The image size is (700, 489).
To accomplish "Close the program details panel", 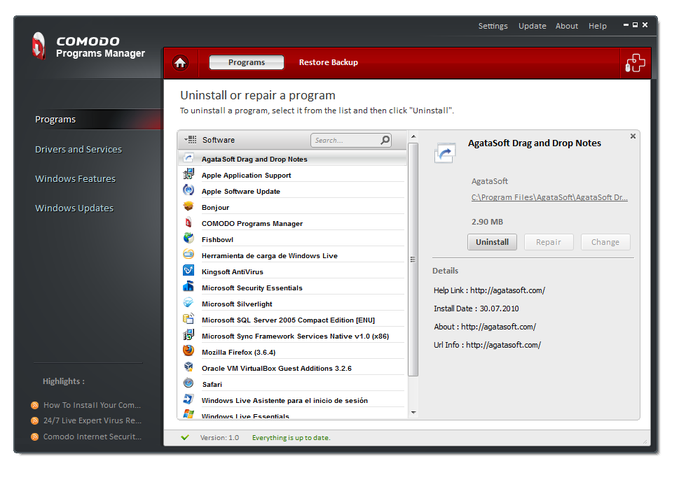I will click(x=633, y=136).
